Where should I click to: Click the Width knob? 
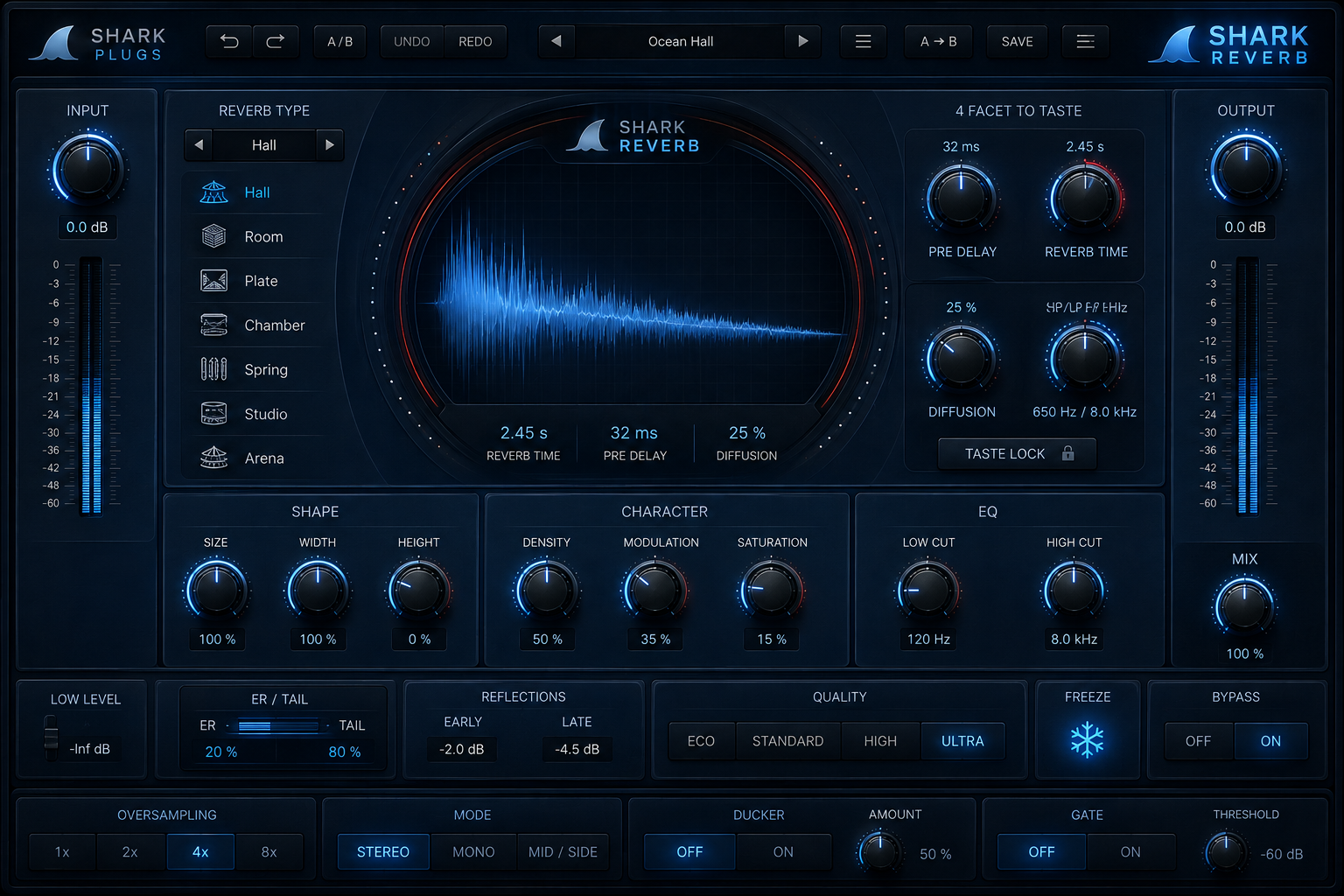pos(318,591)
